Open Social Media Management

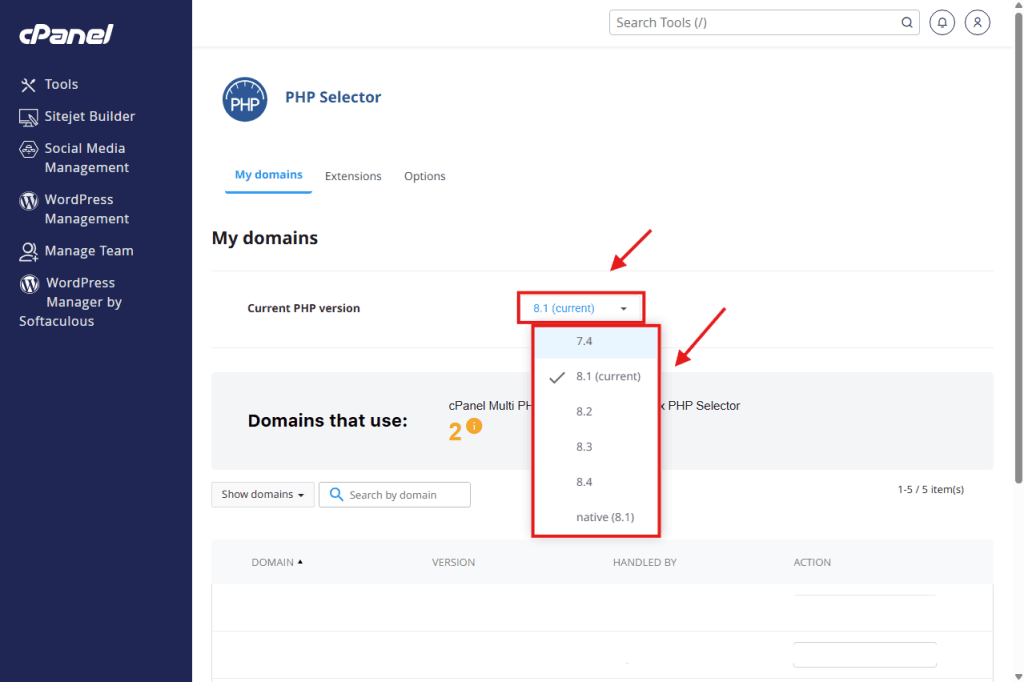[x=86, y=158]
